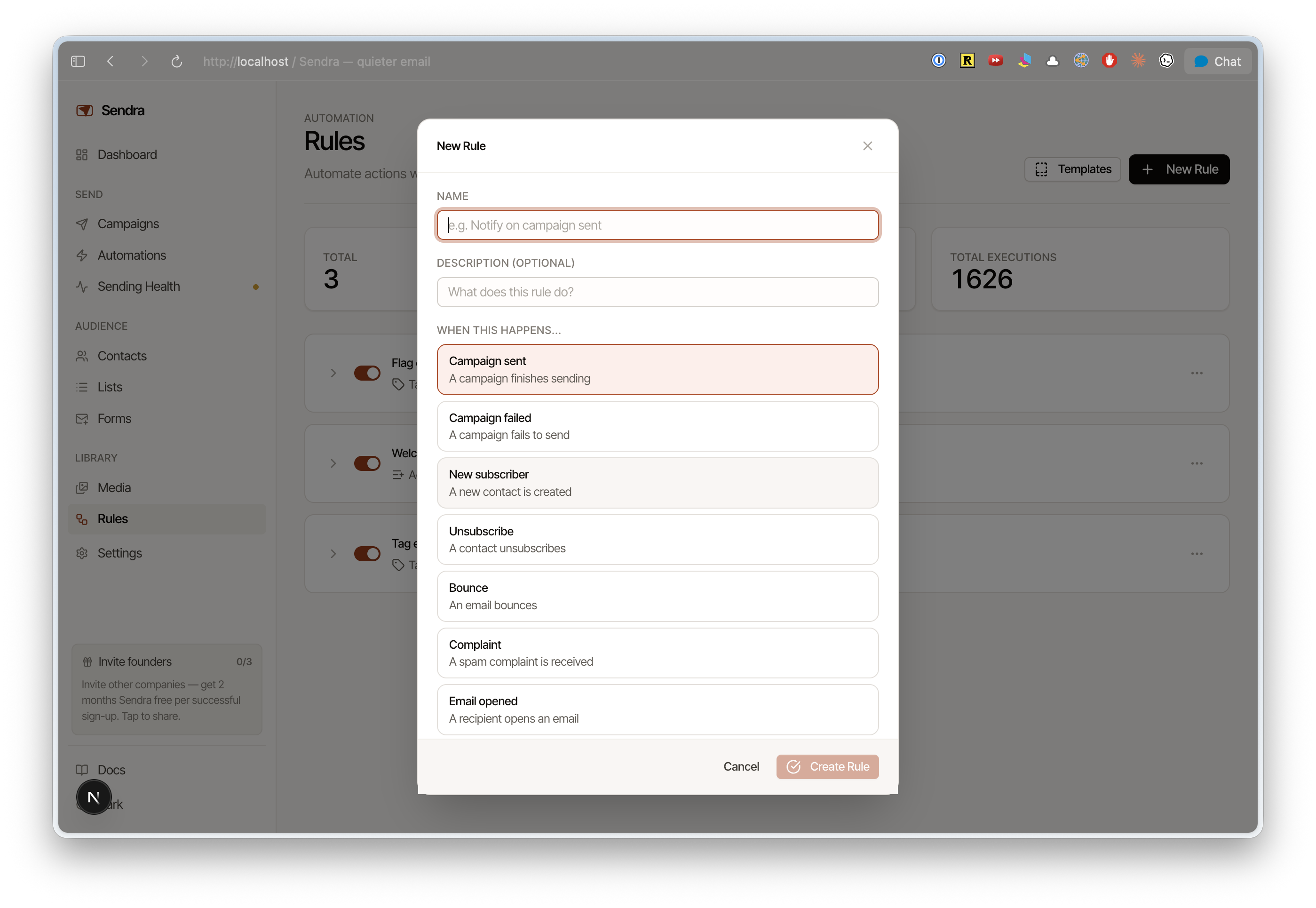Image resolution: width=1316 pixels, height=908 pixels.
Task: Open the colorful bird extension icon
Action: [1023, 60]
